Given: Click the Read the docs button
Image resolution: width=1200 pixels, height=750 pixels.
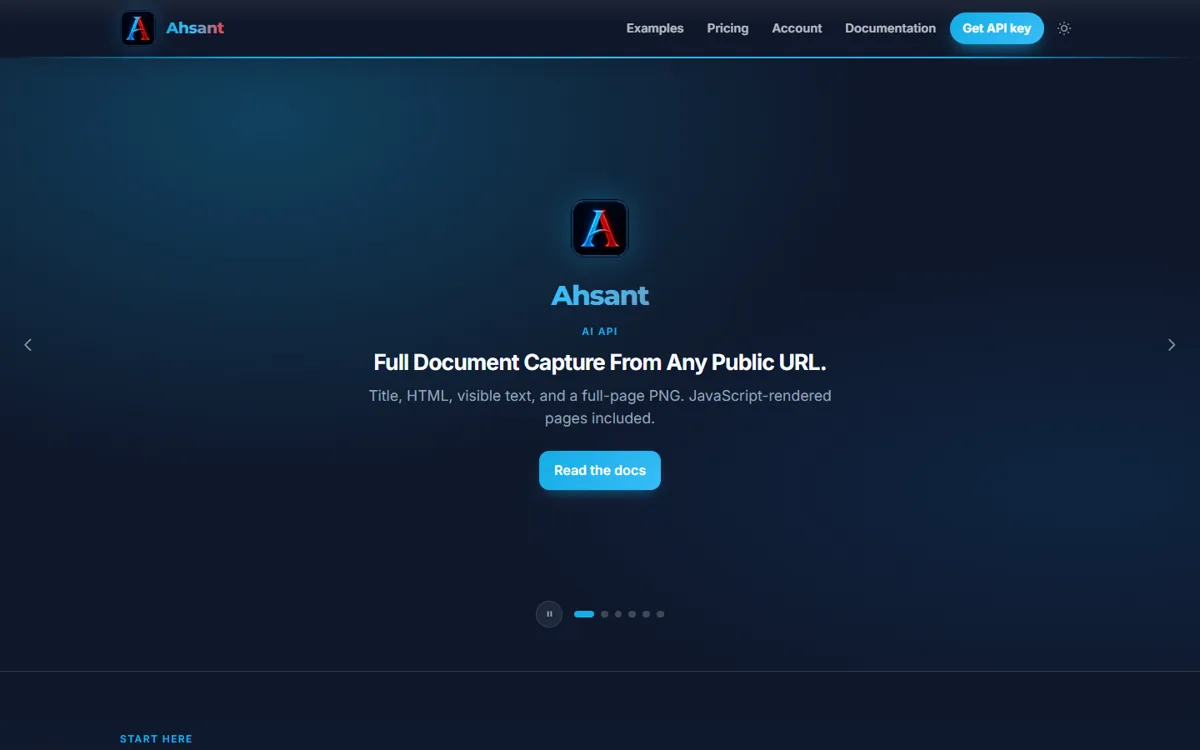Looking at the screenshot, I should tap(600, 470).
